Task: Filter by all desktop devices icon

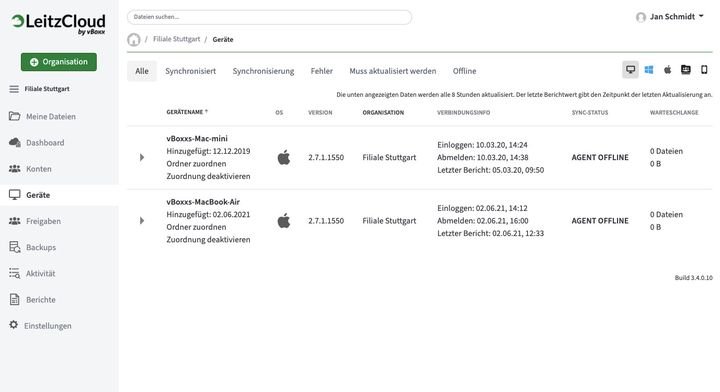Action: [x=630, y=70]
